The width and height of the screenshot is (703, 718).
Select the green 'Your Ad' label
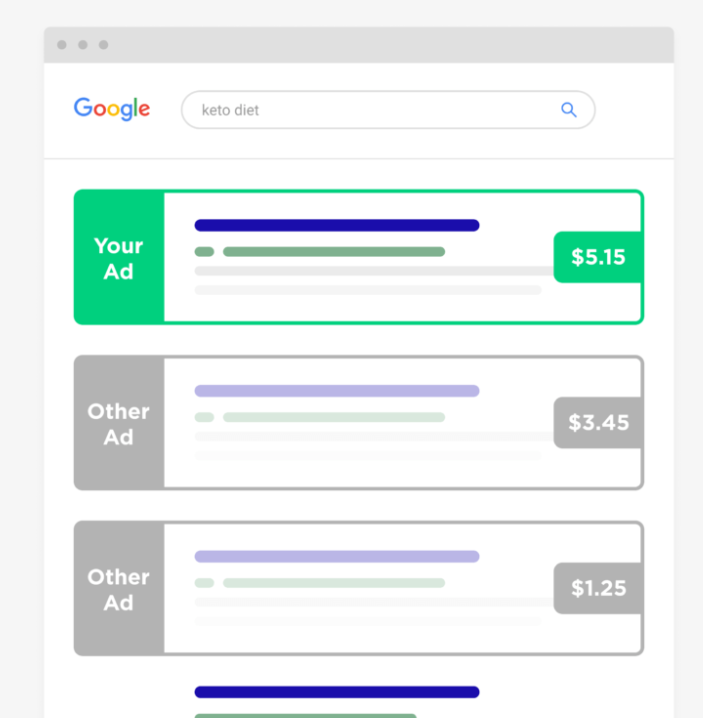(x=119, y=258)
